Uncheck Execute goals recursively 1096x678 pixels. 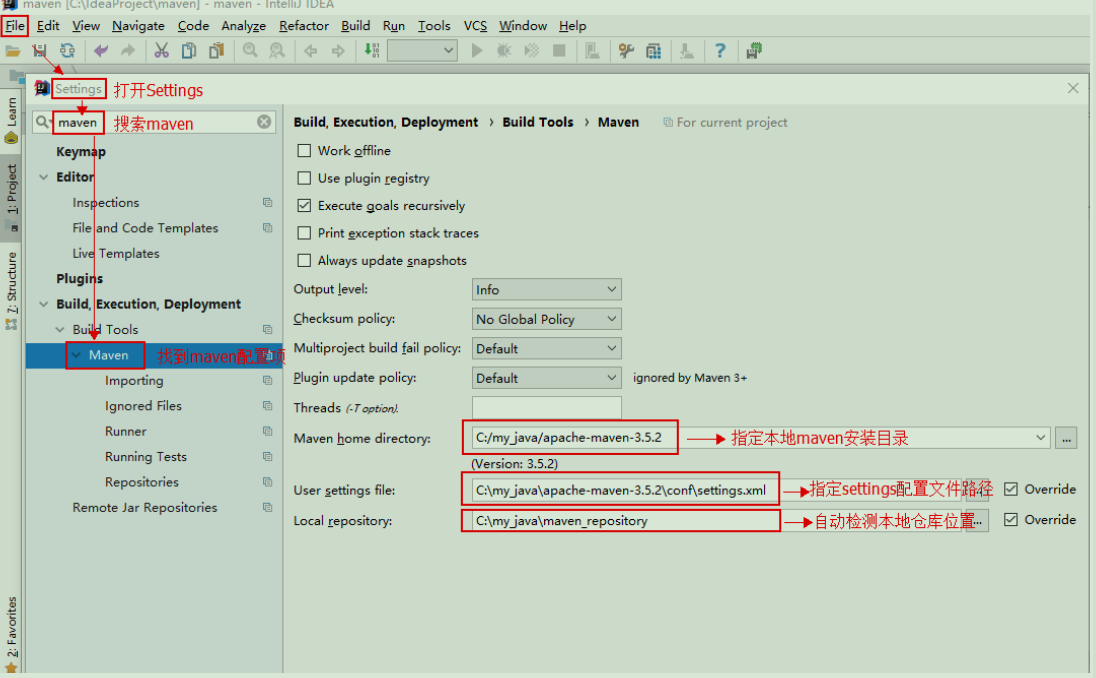pos(304,205)
